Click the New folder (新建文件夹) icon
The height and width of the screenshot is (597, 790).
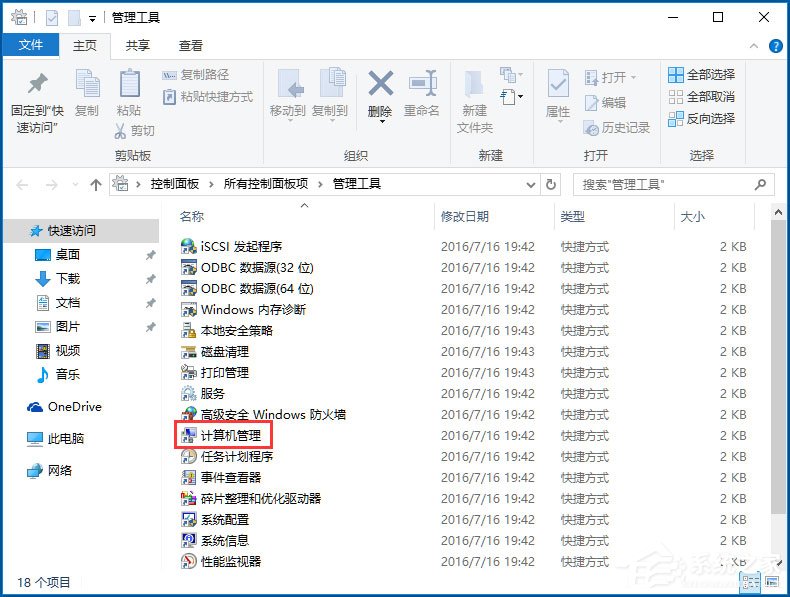pos(474,83)
